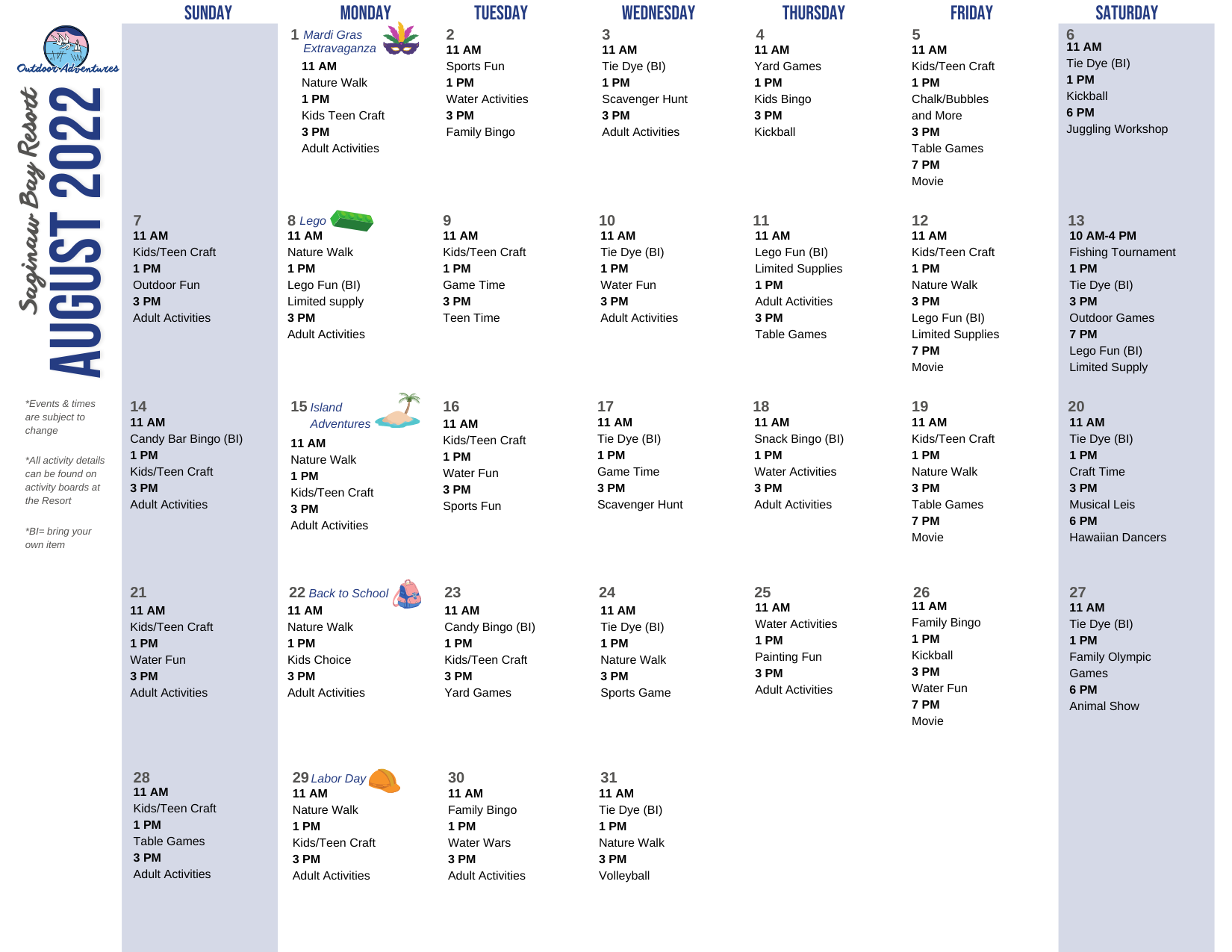Click Yard Games on Tuesday the 23rd
This screenshot has height=952, width=1232.
(x=478, y=693)
